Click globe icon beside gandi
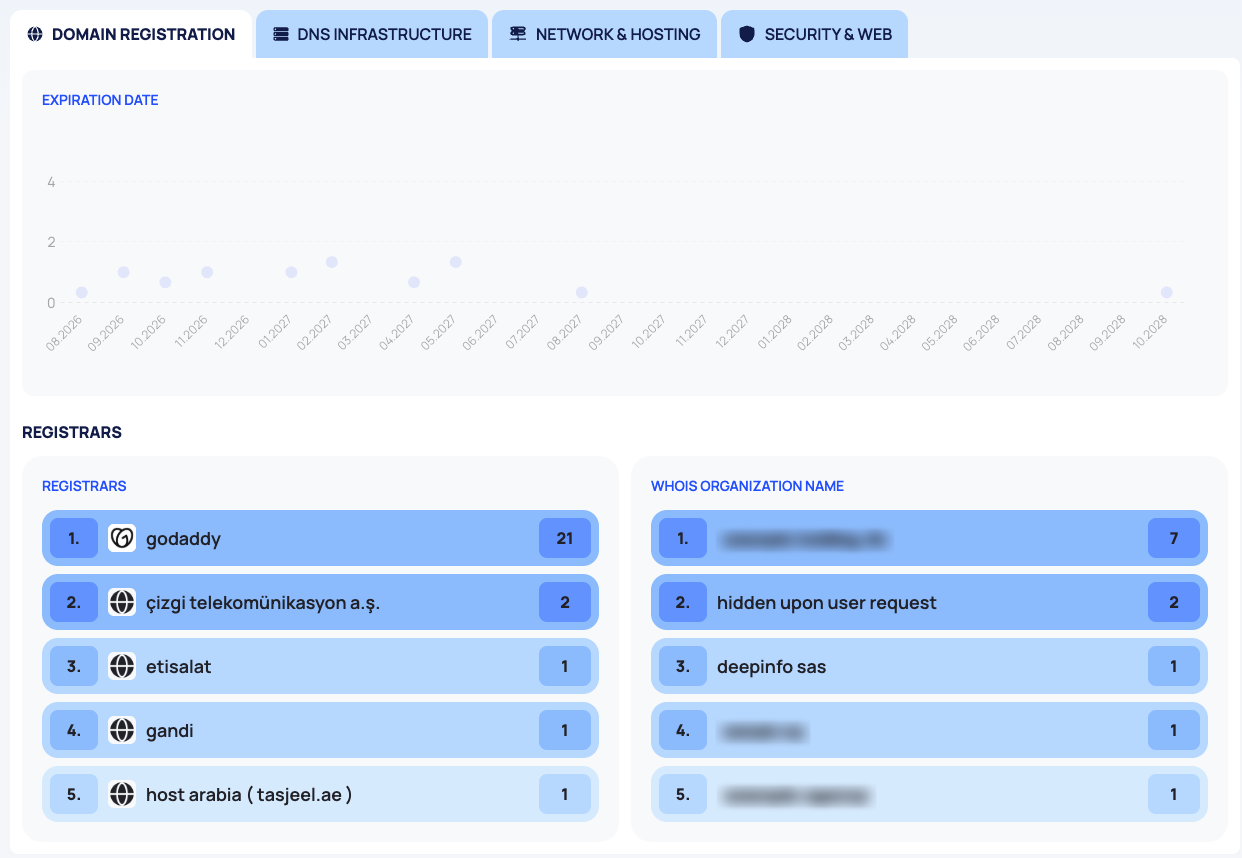 122,730
